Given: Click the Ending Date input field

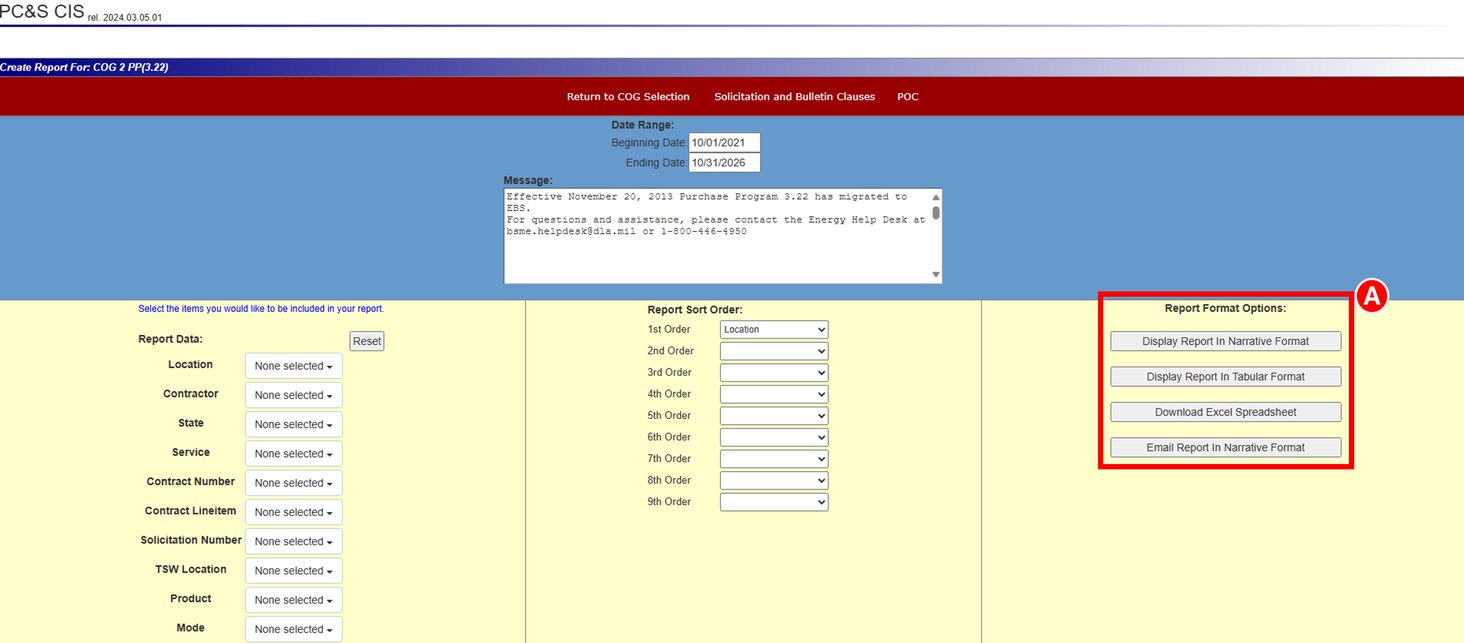Looking at the screenshot, I should point(724,163).
